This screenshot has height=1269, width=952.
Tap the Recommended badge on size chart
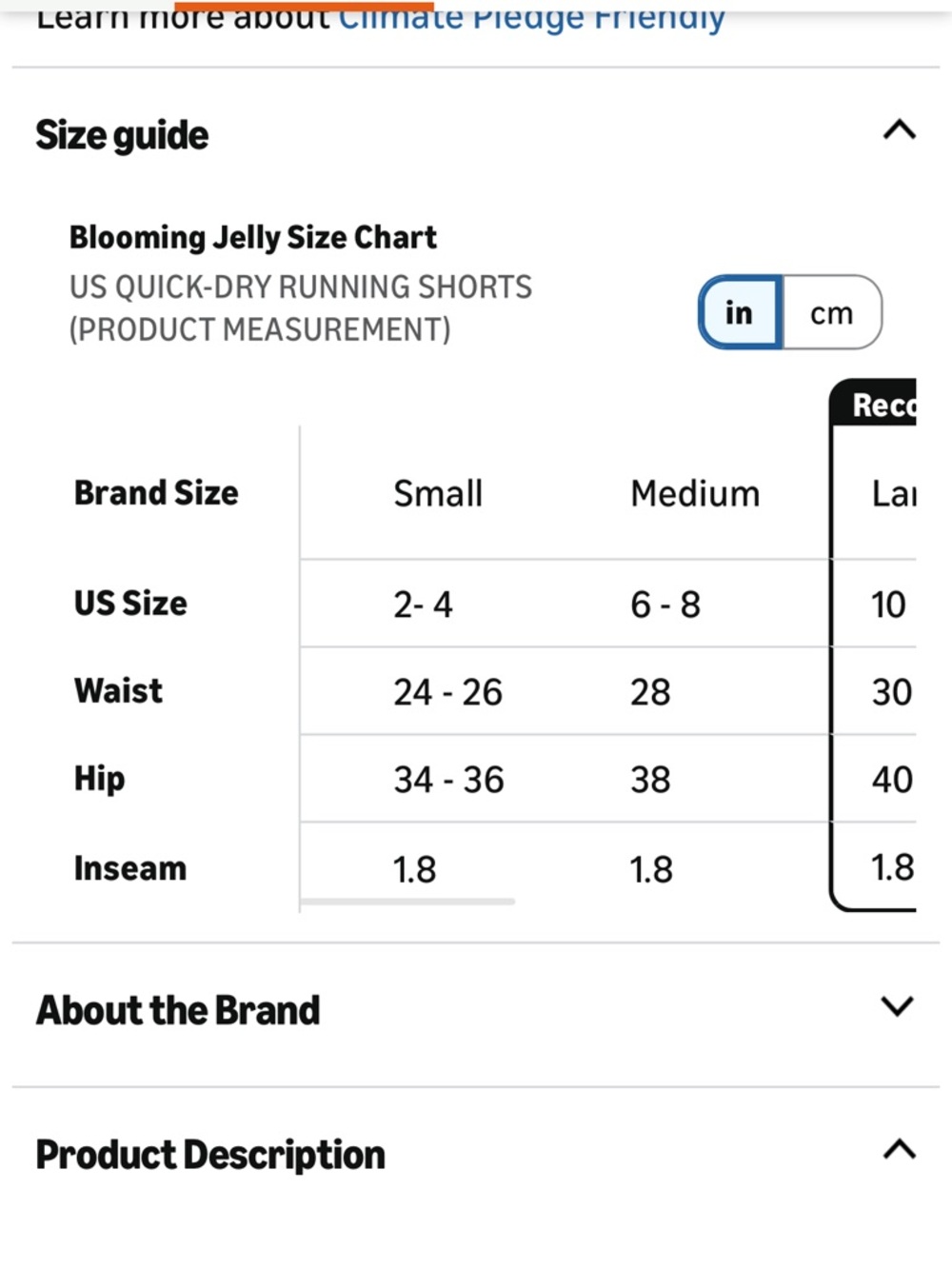(x=874, y=405)
